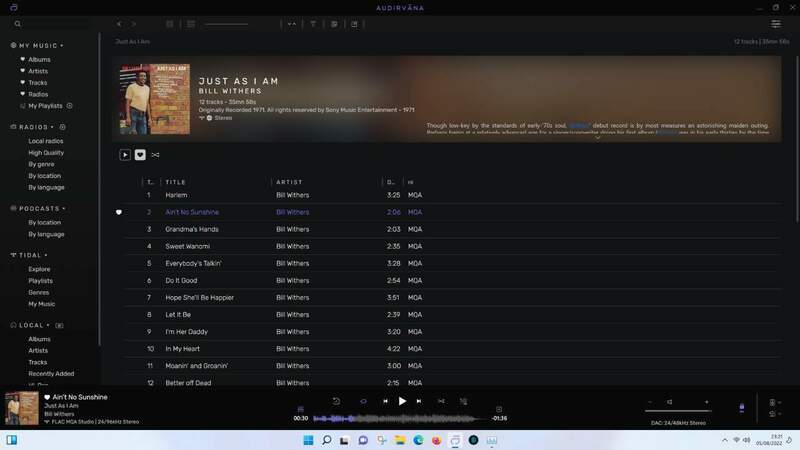Click the main play button in player bar
800x450 pixels.
402,401
